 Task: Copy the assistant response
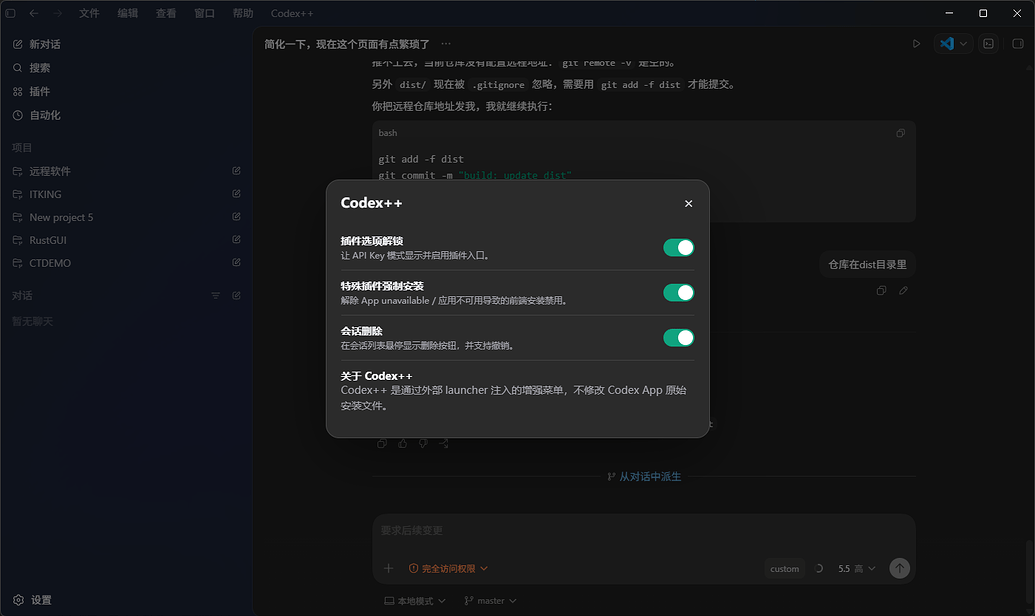click(382, 444)
